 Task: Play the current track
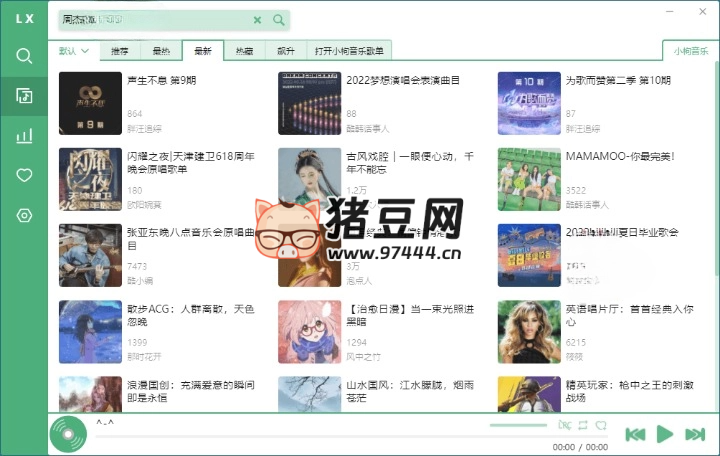pos(664,434)
